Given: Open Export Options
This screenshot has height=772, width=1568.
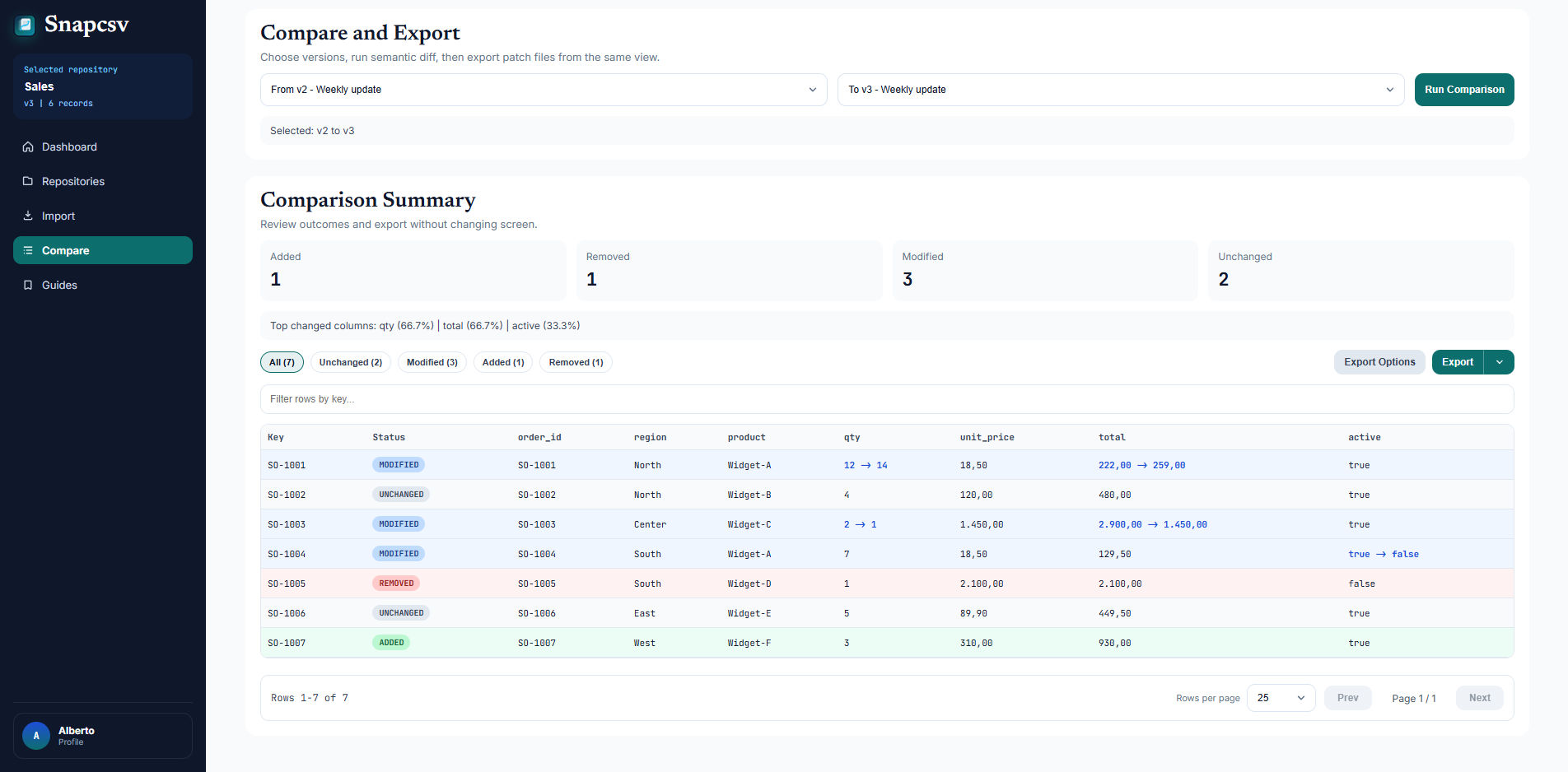Looking at the screenshot, I should click(1379, 362).
